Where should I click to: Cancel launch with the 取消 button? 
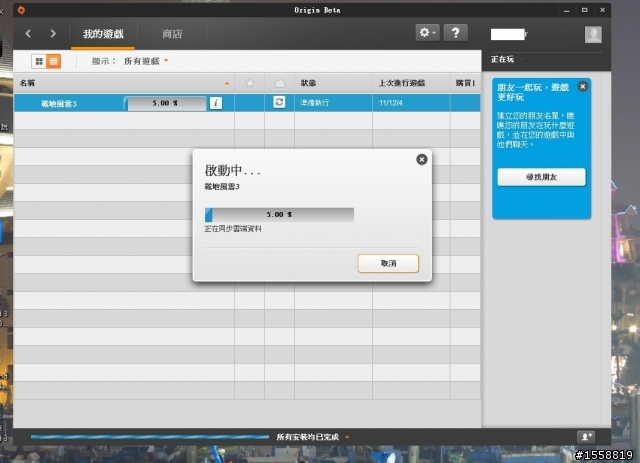[388, 263]
